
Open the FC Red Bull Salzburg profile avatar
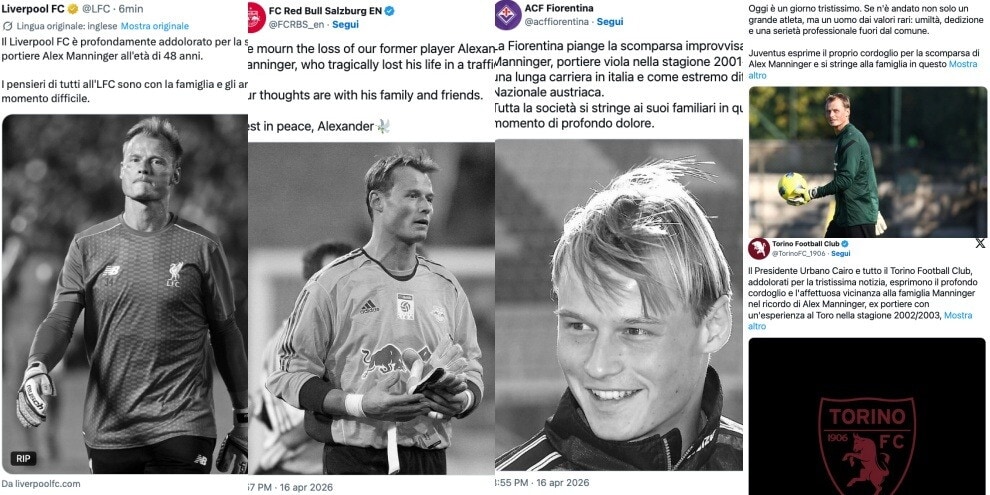click(x=255, y=16)
